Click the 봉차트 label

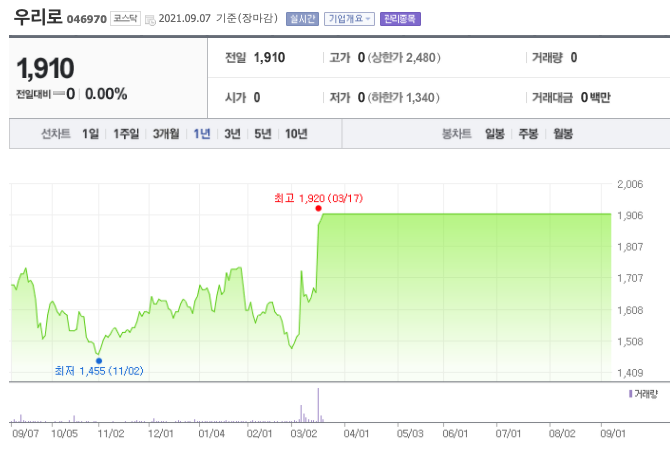point(456,134)
